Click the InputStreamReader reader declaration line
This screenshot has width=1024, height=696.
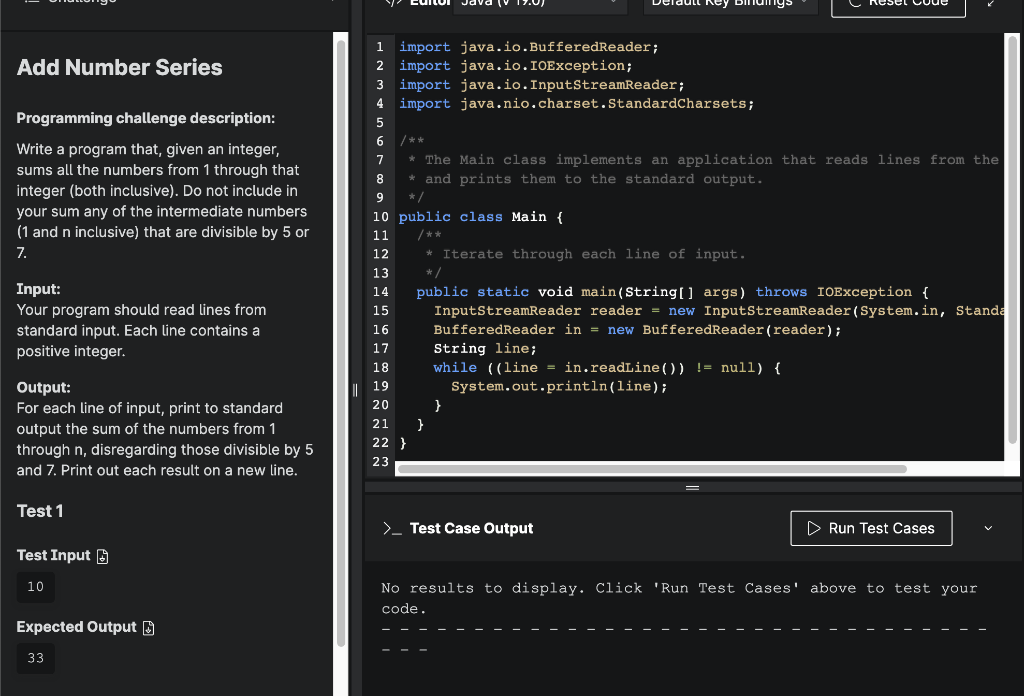coord(718,311)
